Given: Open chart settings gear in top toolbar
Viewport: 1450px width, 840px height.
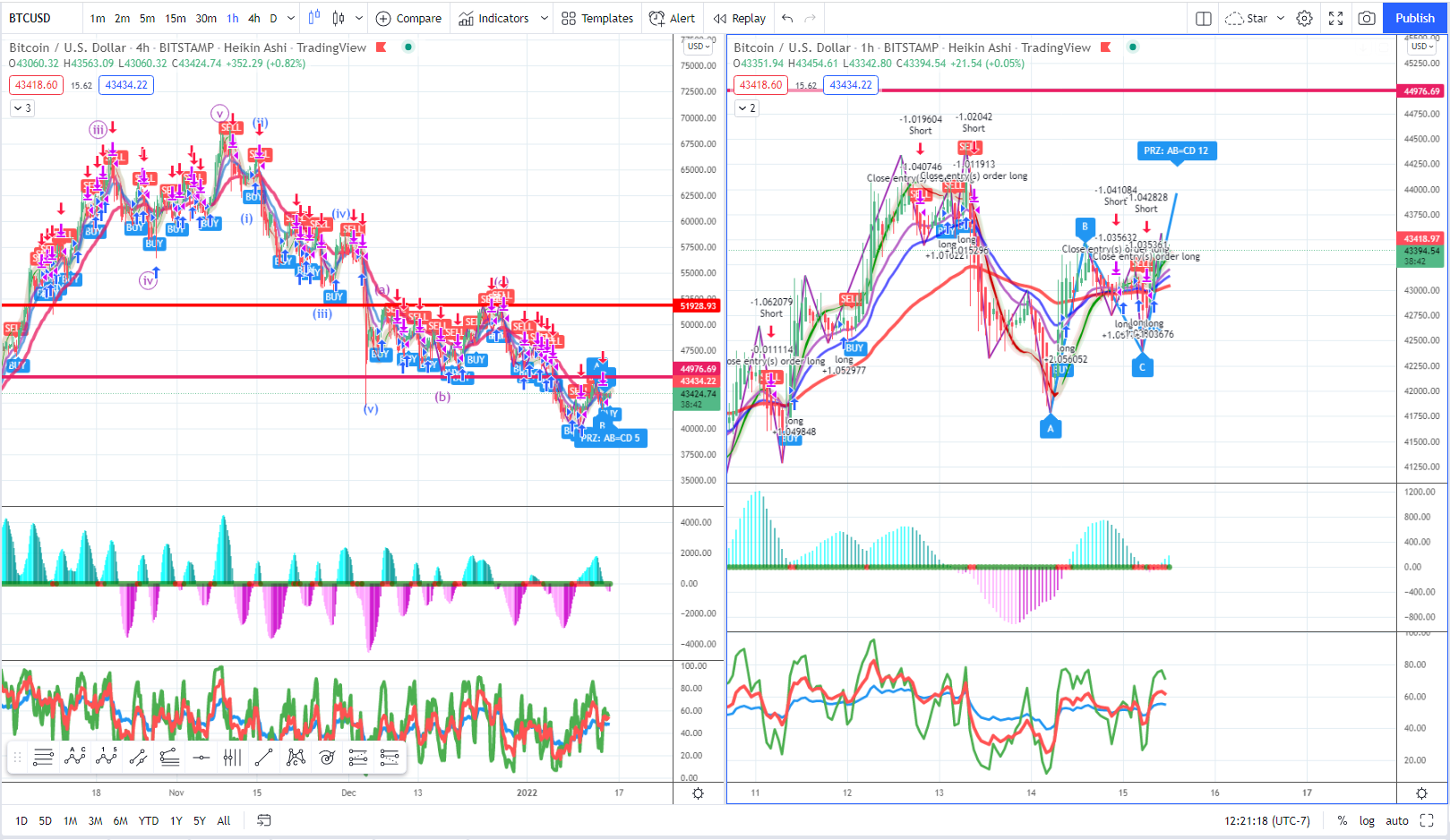Looking at the screenshot, I should pos(1305,18).
